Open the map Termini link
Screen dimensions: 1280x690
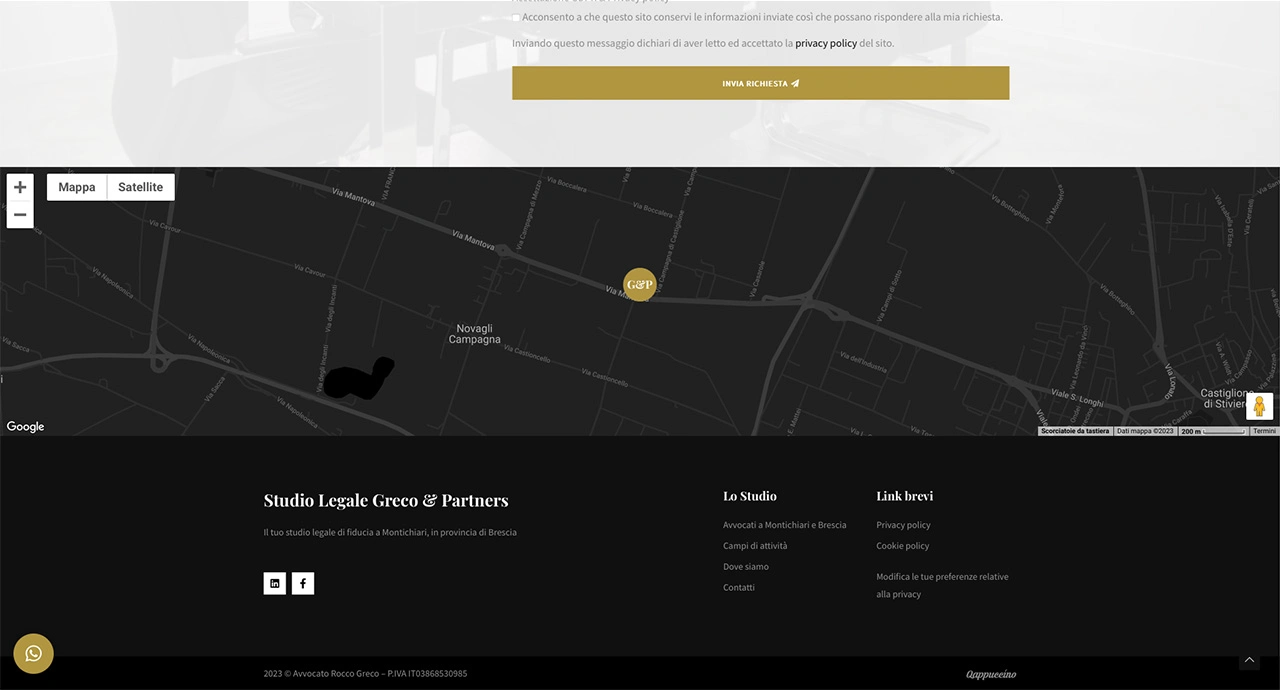pyautogui.click(x=1264, y=431)
